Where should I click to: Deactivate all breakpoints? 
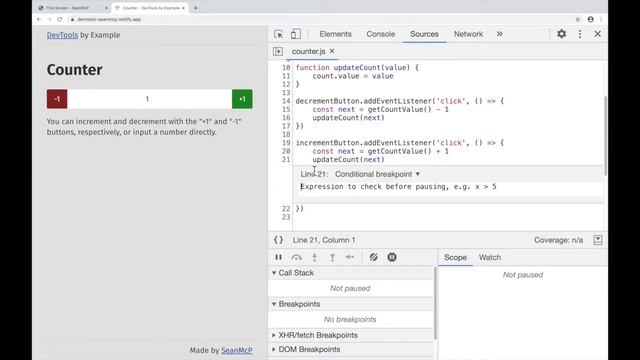373,257
